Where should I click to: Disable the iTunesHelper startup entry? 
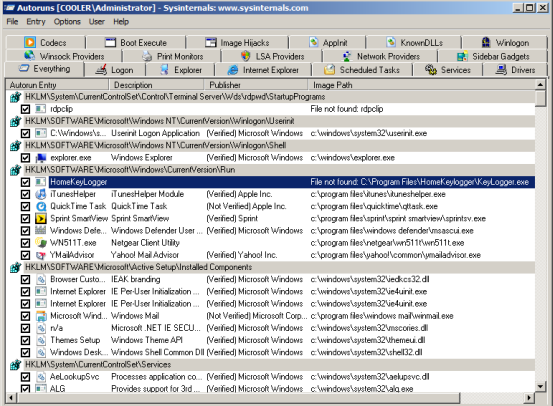click(25, 194)
